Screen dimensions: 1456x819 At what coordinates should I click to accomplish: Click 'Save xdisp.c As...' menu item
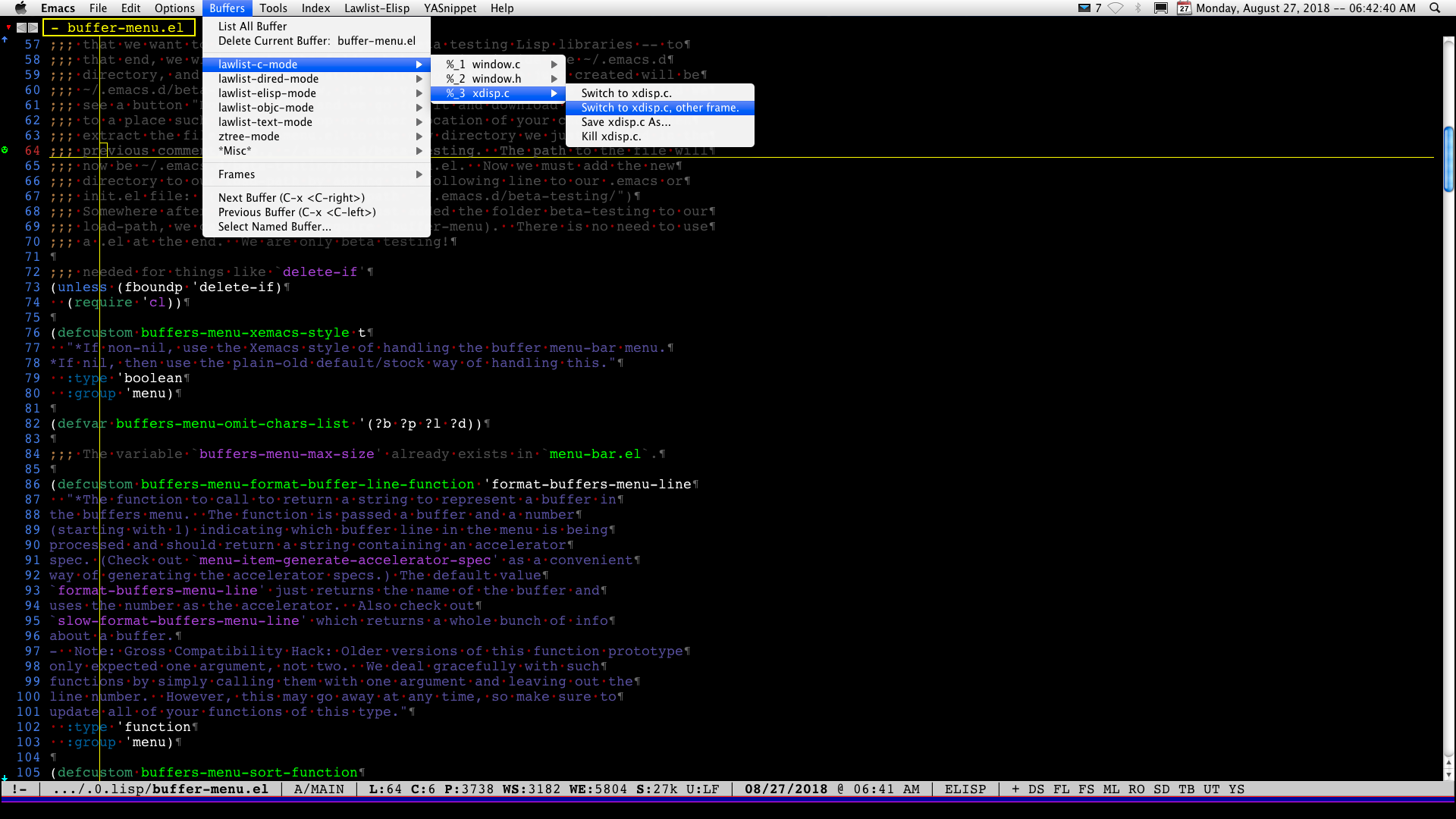click(x=627, y=121)
